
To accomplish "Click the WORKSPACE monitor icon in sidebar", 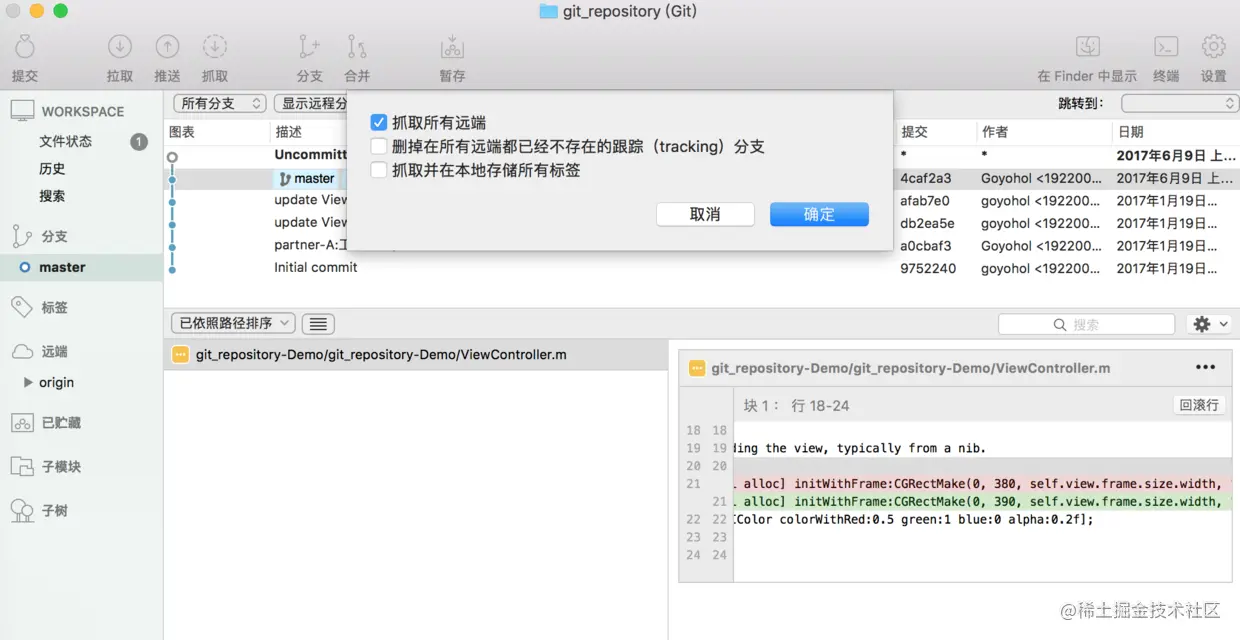I will [22, 111].
